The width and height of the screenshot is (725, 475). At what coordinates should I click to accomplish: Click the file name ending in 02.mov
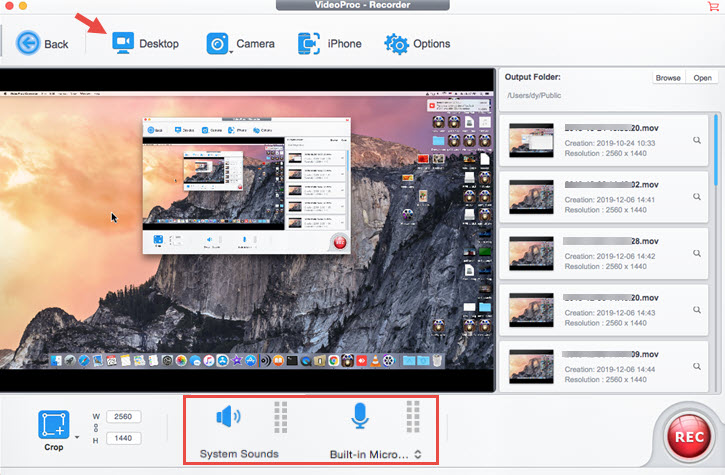[x=611, y=185]
